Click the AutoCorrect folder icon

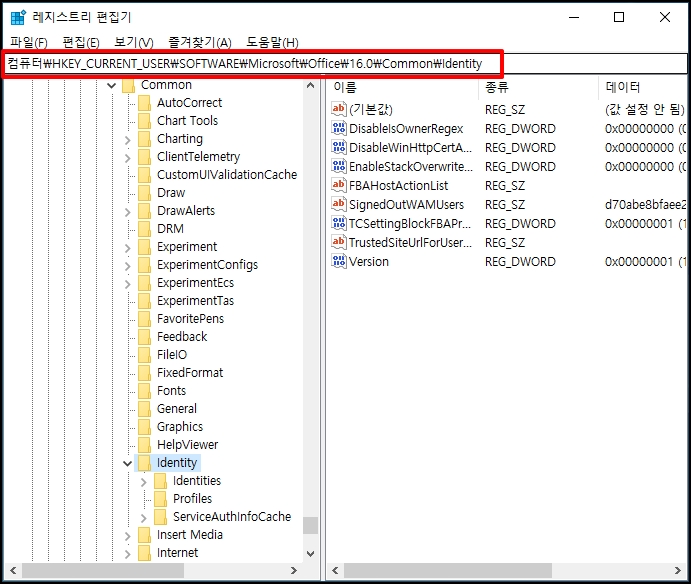pos(144,103)
